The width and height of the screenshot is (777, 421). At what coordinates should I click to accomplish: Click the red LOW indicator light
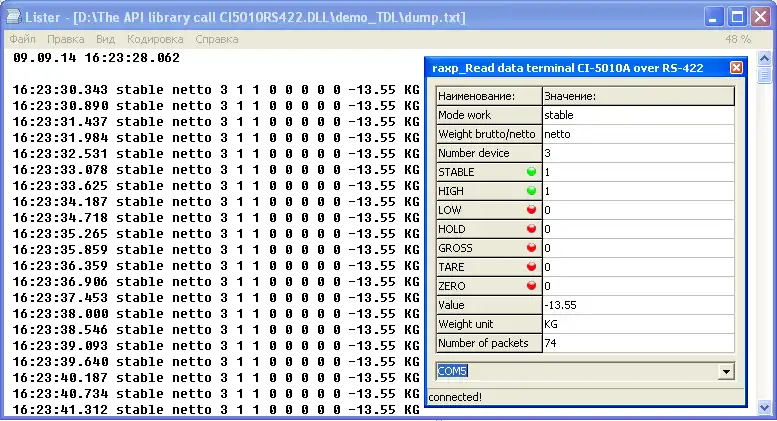point(531,210)
